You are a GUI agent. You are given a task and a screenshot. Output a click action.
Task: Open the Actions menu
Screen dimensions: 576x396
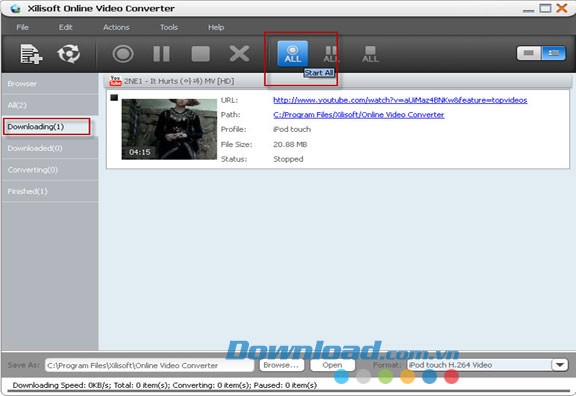(116, 27)
